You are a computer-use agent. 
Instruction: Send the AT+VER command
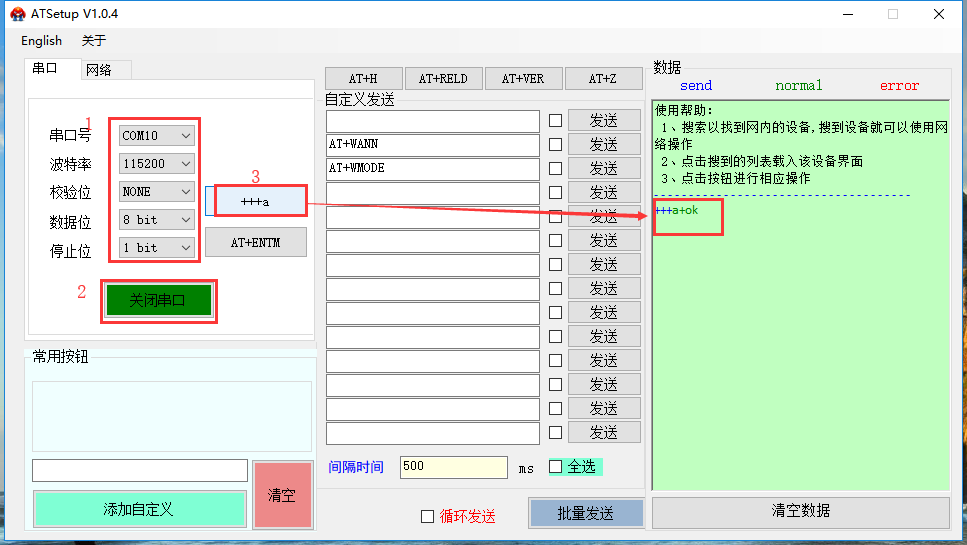coord(523,79)
